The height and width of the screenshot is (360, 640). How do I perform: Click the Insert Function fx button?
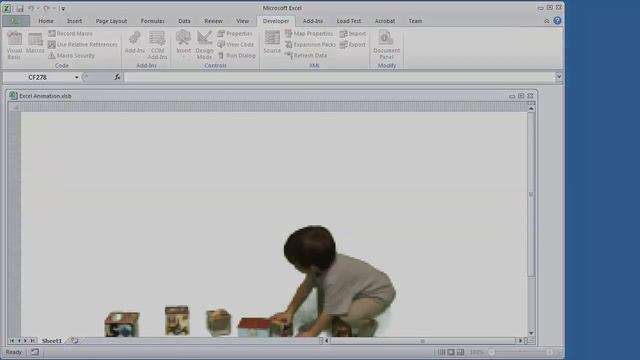tap(117, 77)
